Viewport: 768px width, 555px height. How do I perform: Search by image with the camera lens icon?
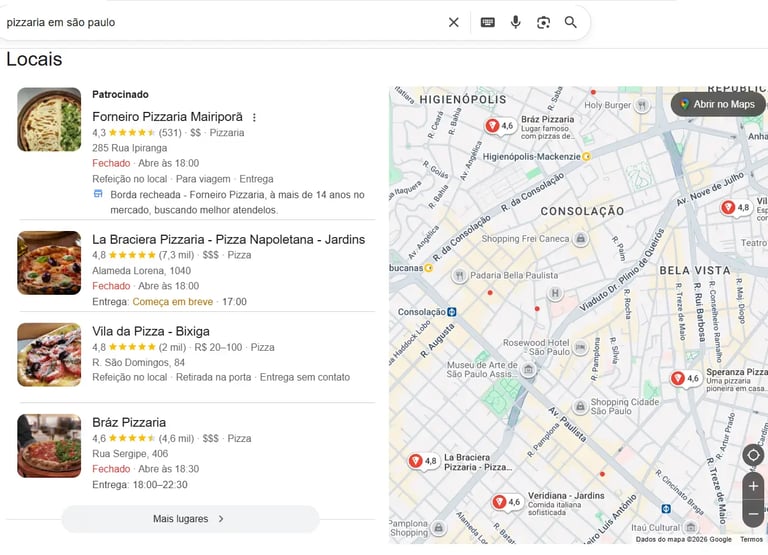[543, 22]
